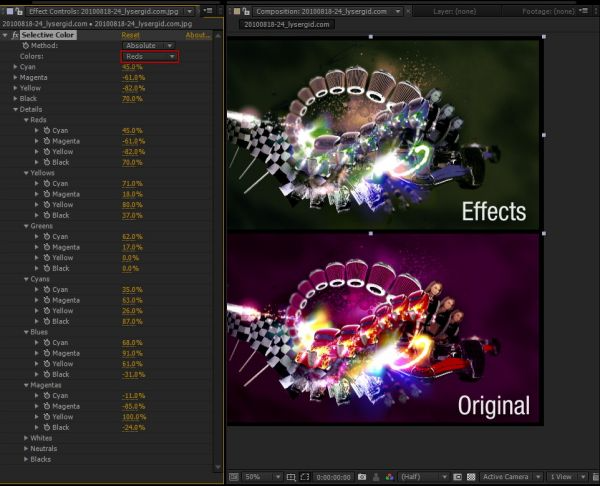Toggle fast previews icon
Viewport: 600px width, 486px height.
[x=595, y=477]
